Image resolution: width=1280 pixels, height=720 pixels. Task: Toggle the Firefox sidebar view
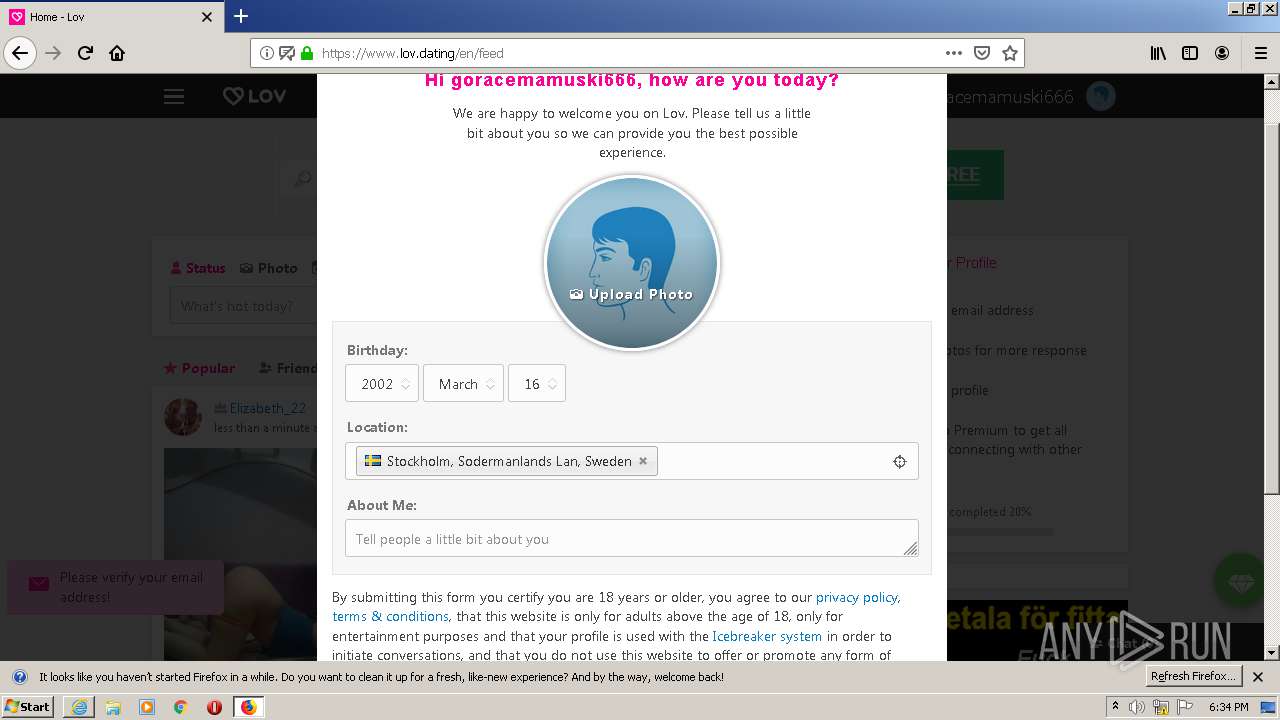tap(1190, 53)
